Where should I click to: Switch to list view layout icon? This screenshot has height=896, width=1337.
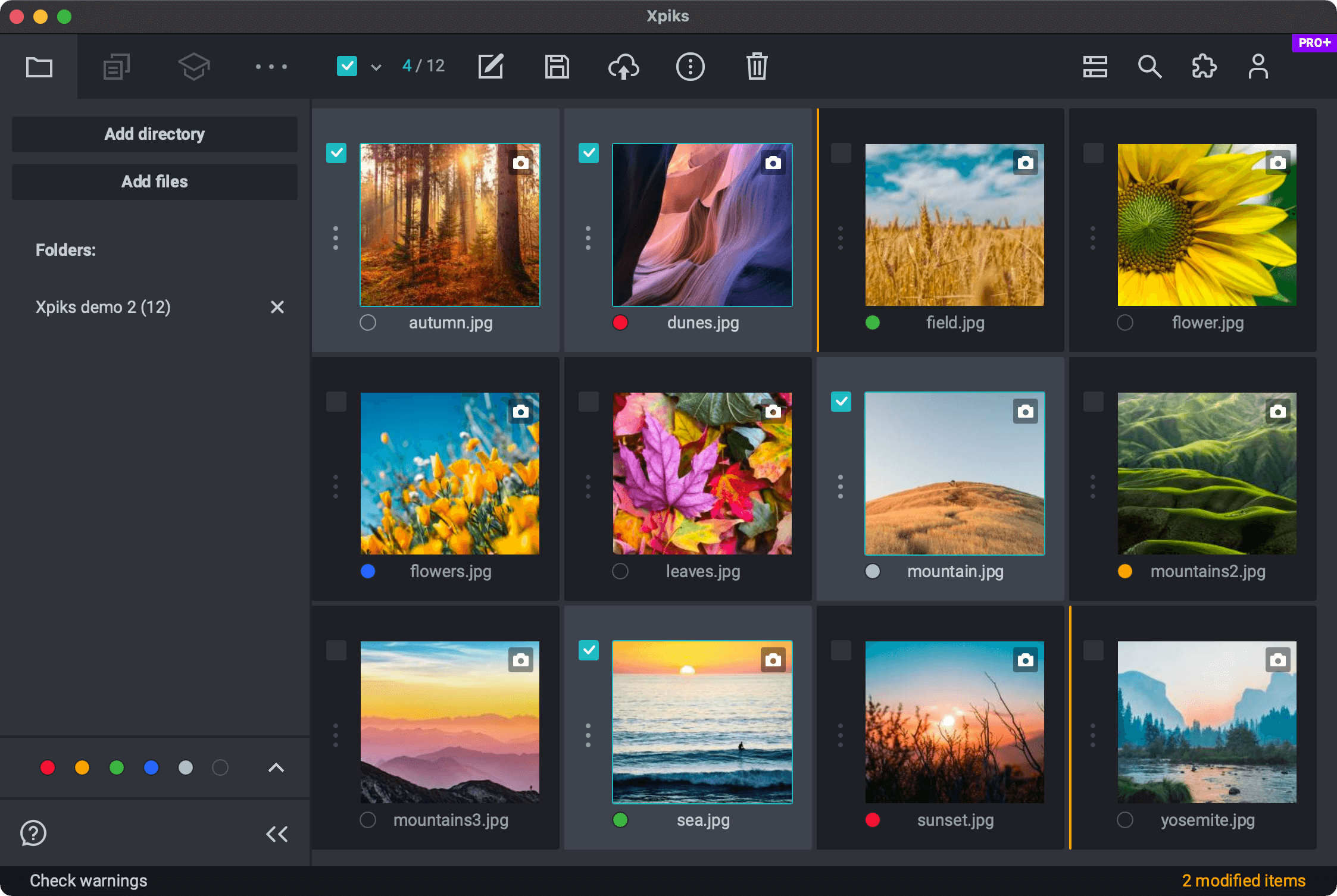pos(1095,67)
